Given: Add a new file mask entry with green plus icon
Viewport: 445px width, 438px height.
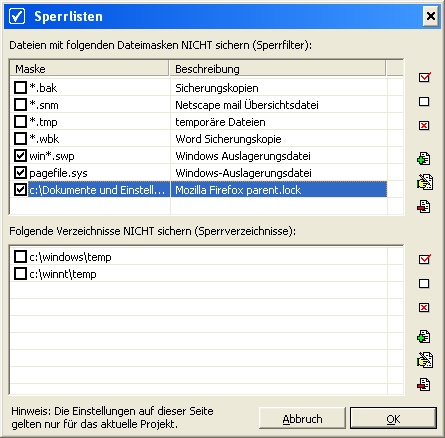Looking at the screenshot, I should (x=424, y=158).
